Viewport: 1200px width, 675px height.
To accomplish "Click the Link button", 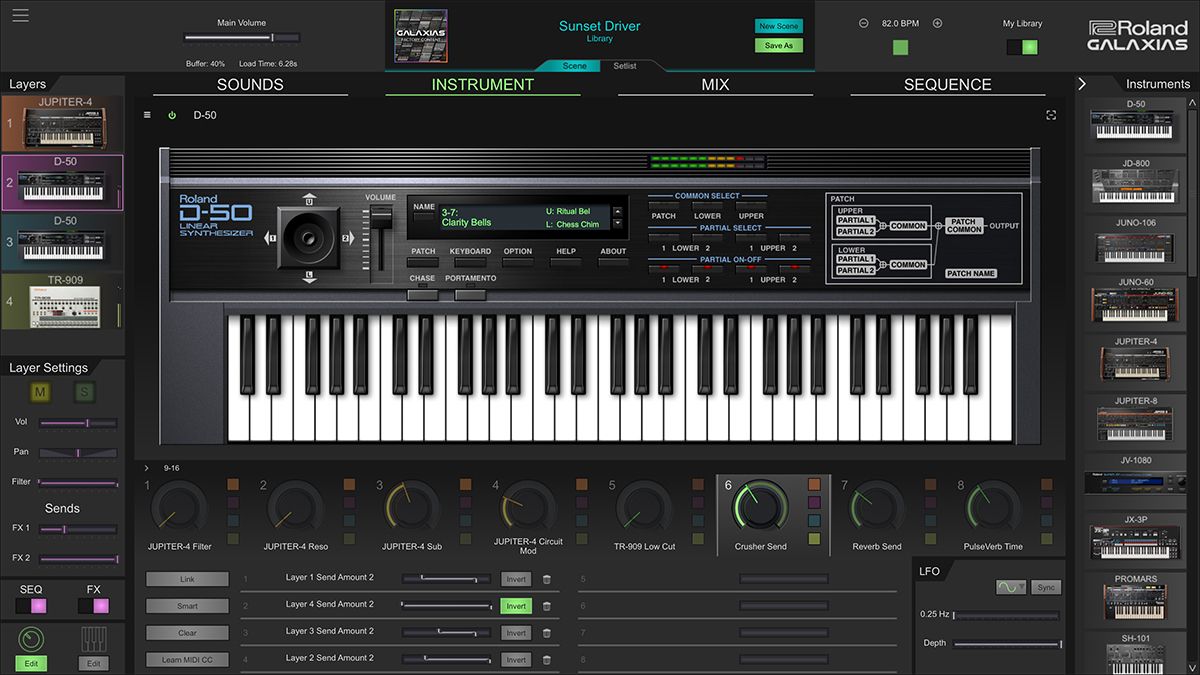I will tap(187, 579).
